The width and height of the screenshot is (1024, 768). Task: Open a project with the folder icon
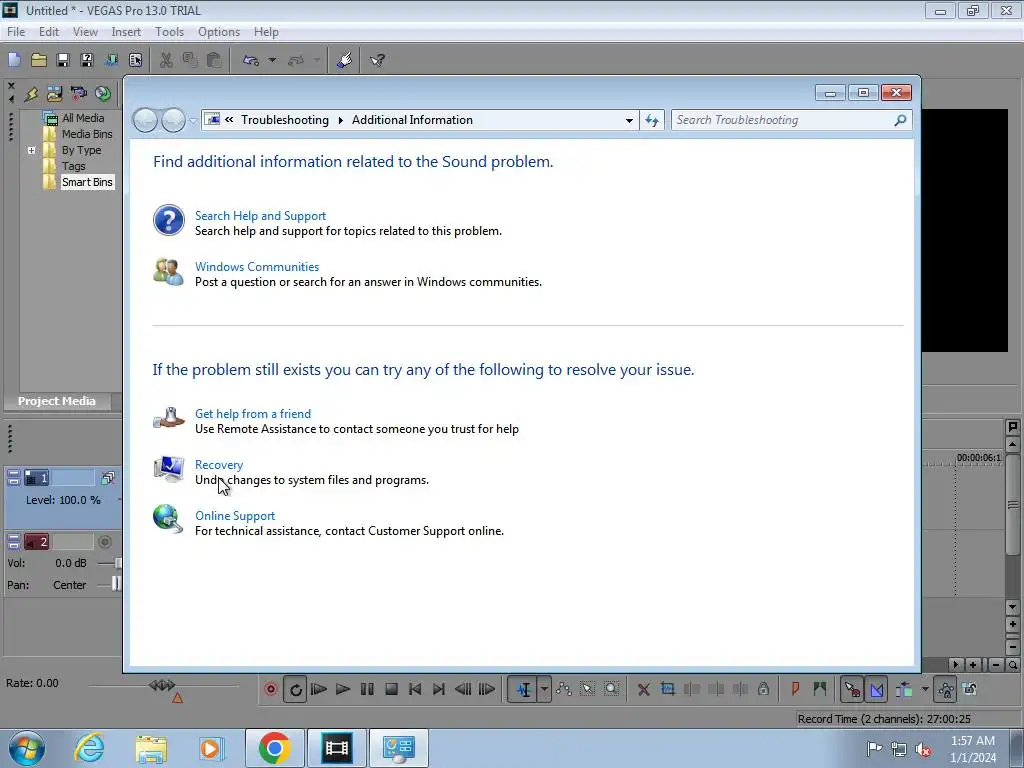[x=39, y=60]
